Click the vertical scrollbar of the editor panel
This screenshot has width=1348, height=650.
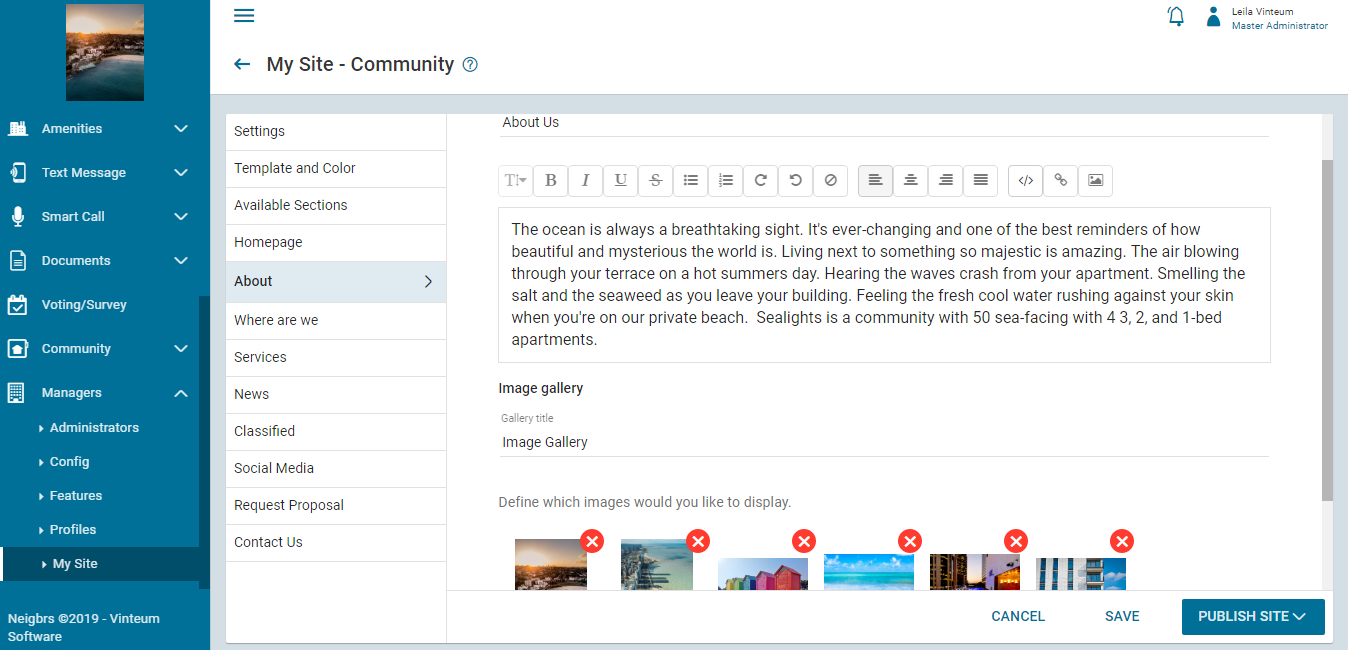(1327, 330)
